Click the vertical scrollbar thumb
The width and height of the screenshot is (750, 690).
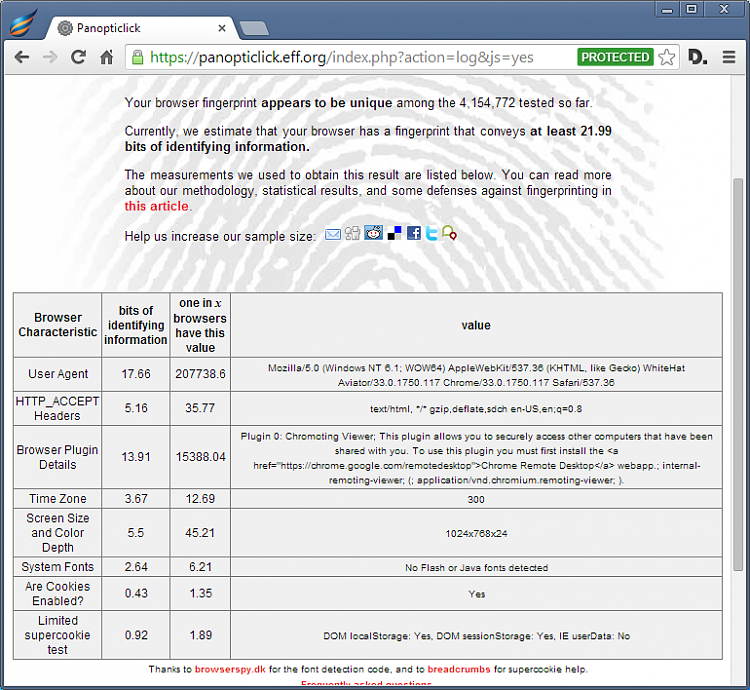(739, 374)
